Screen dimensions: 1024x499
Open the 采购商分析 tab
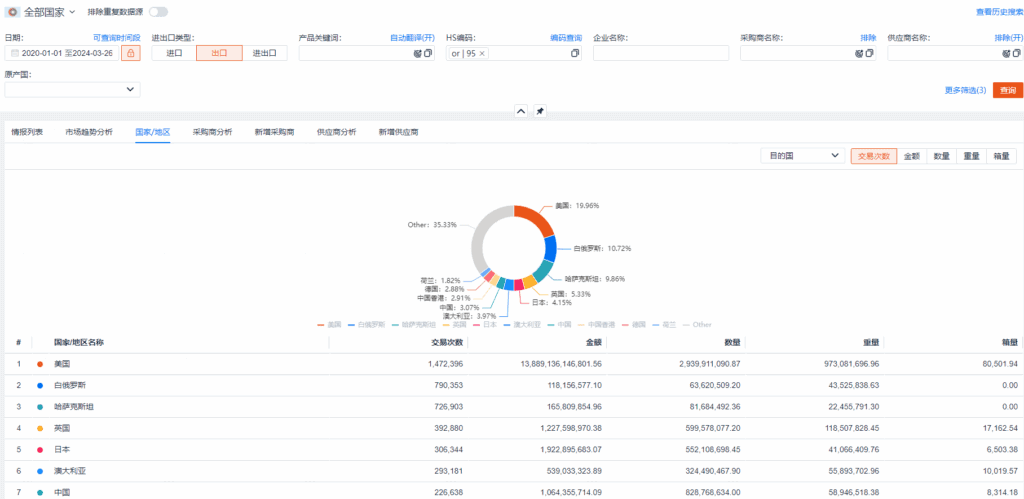212,132
